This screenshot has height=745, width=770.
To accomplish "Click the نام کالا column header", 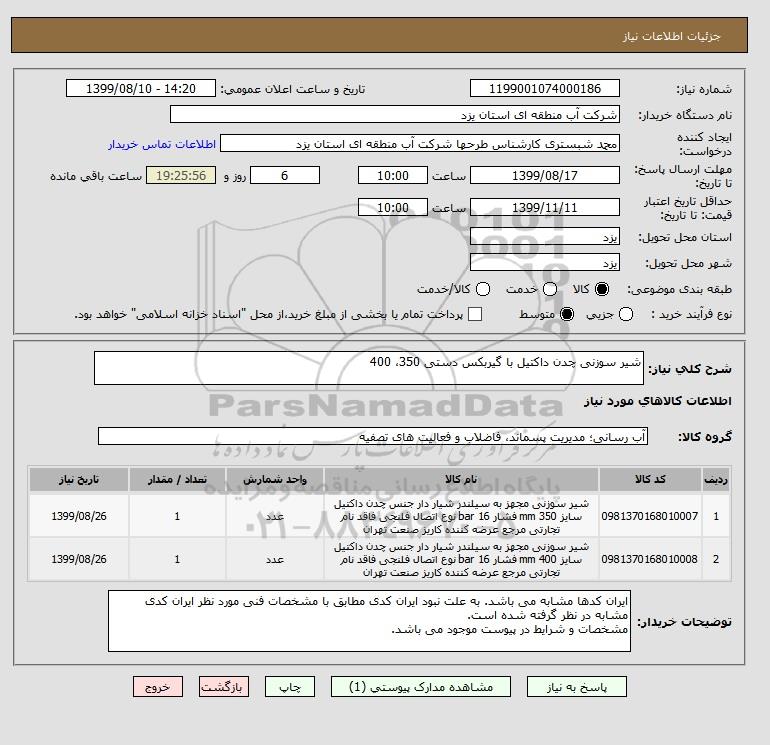I will (x=461, y=479).
